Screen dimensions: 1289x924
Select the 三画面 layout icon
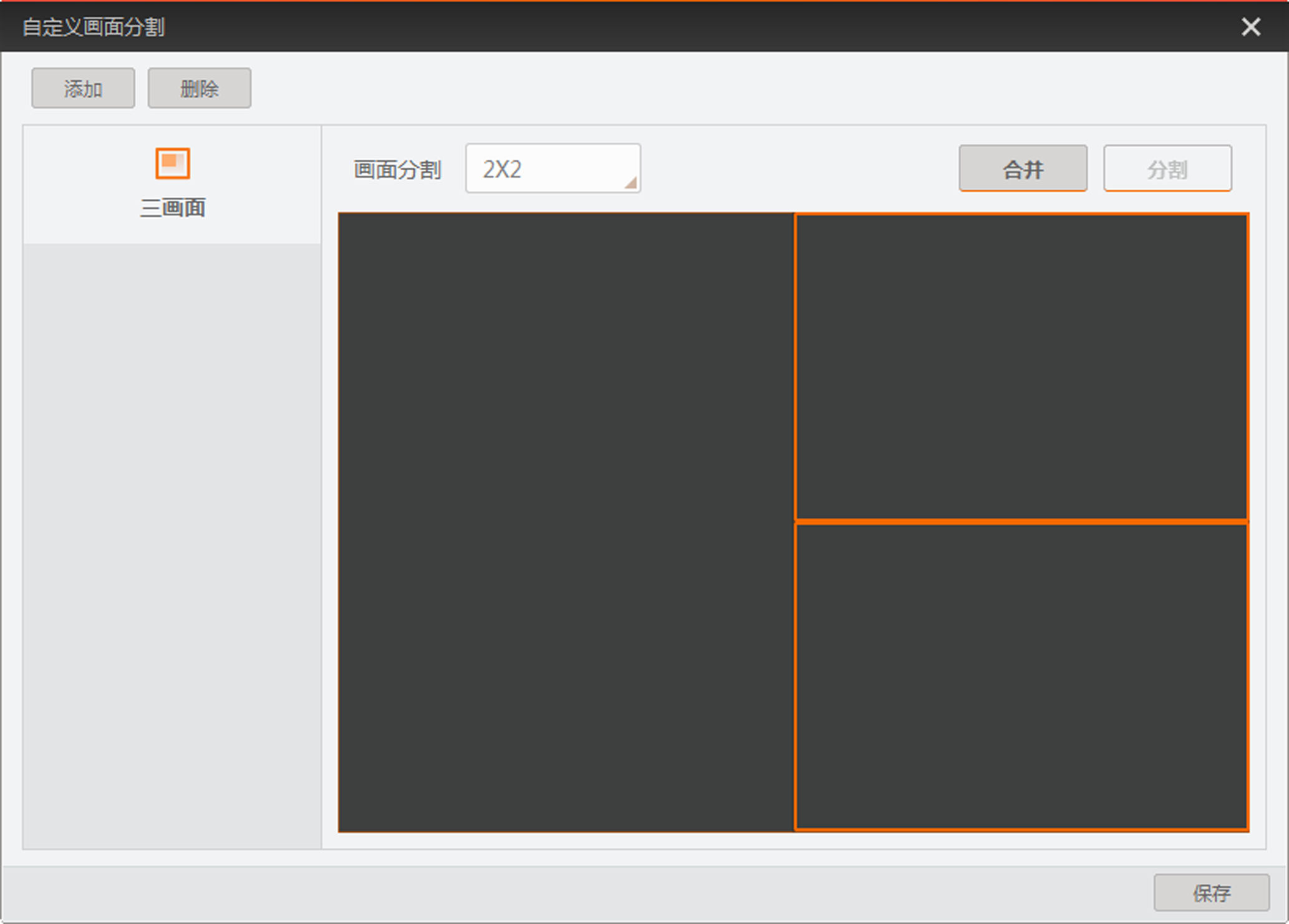click(x=172, y=163)
